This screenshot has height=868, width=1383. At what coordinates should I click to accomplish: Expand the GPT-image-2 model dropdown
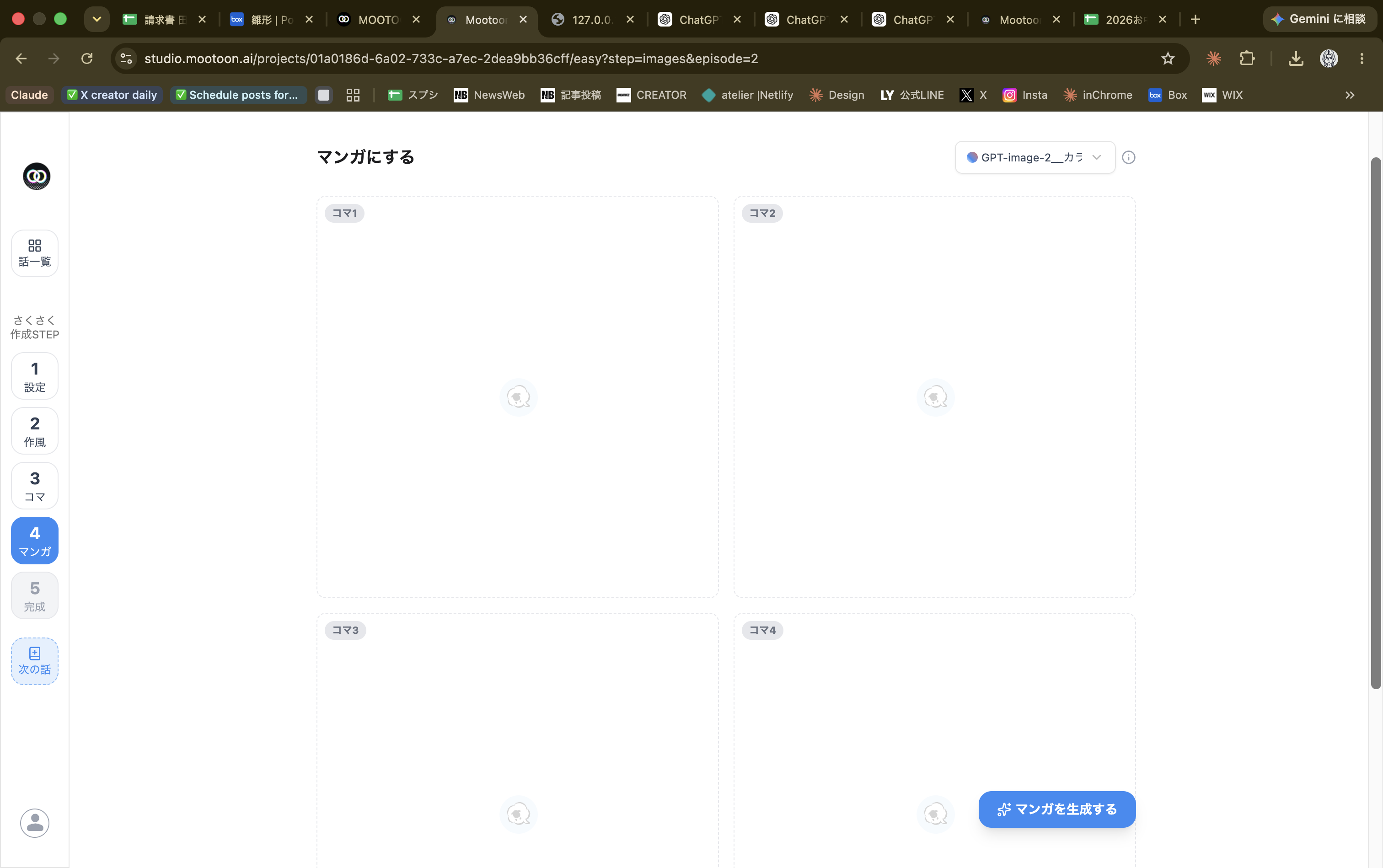coord(1035,157)
